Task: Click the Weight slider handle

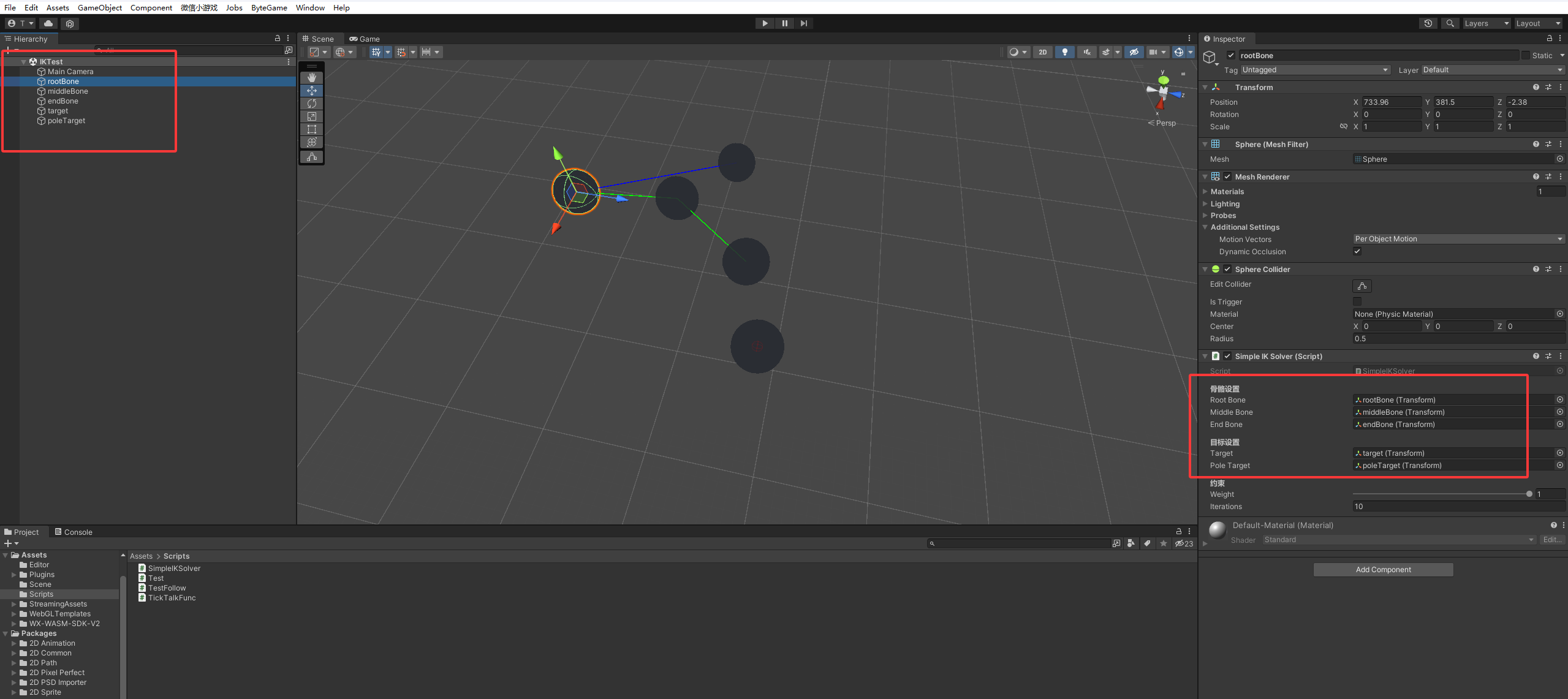Action: click(x=1529, y=494)
